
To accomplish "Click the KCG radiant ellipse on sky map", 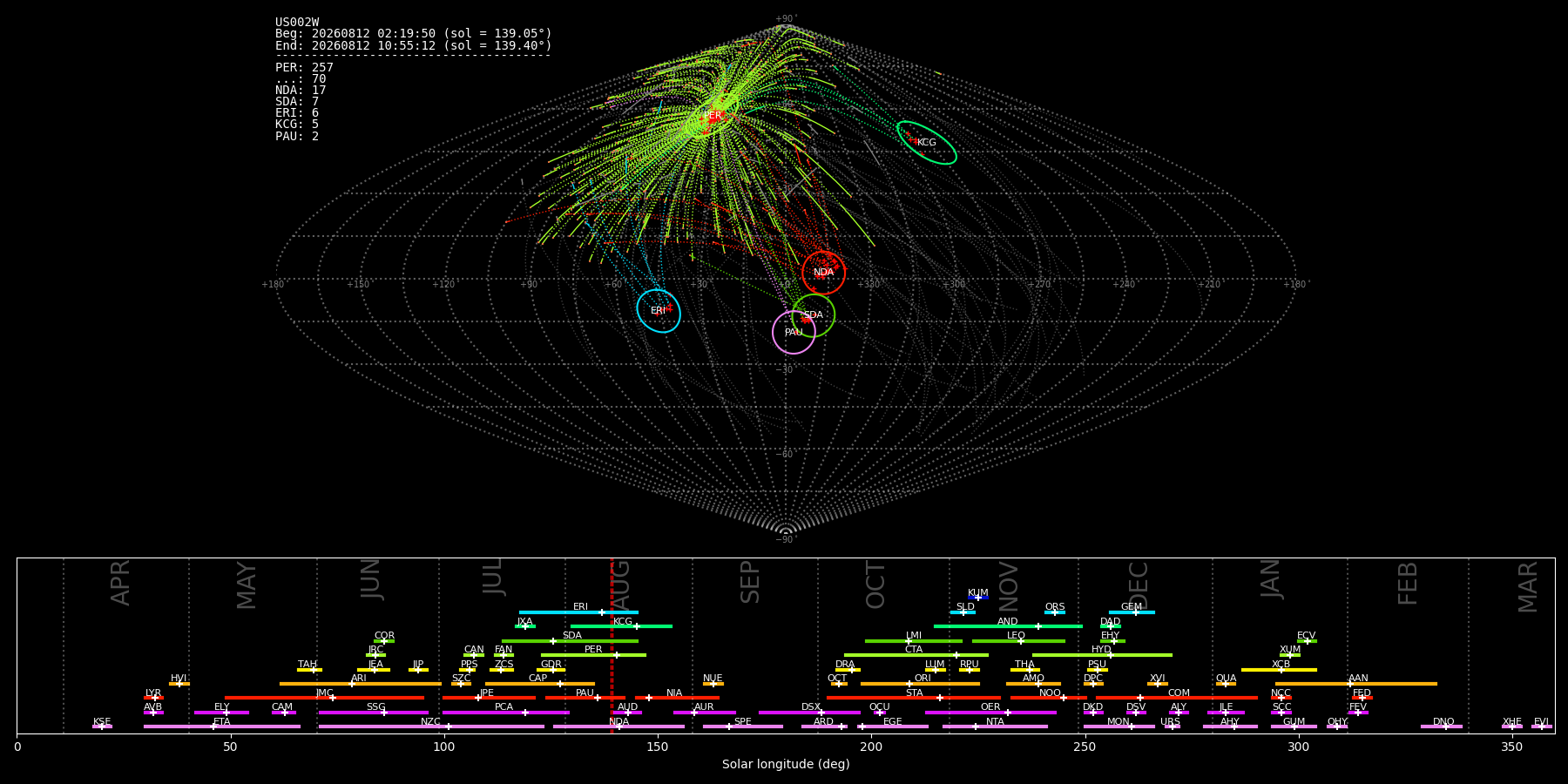I will (x=927, y=143).
